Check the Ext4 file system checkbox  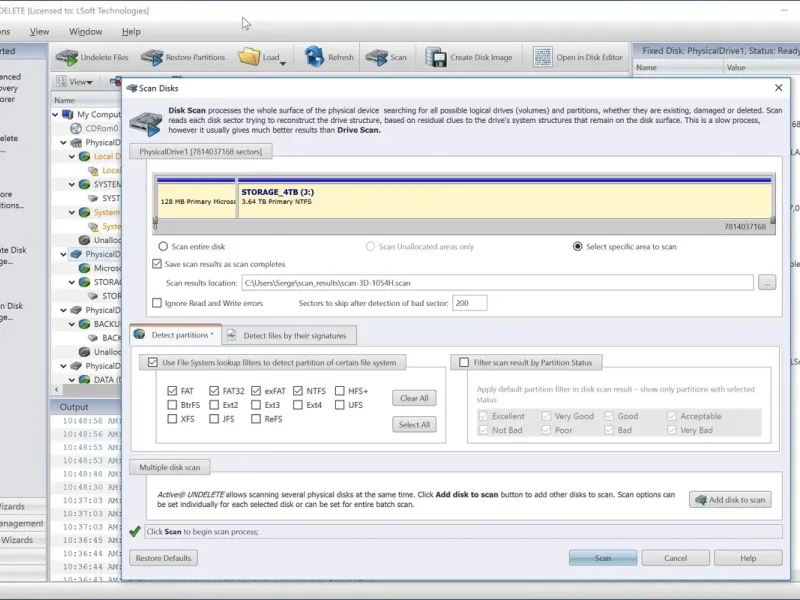(x=298, y=405)
